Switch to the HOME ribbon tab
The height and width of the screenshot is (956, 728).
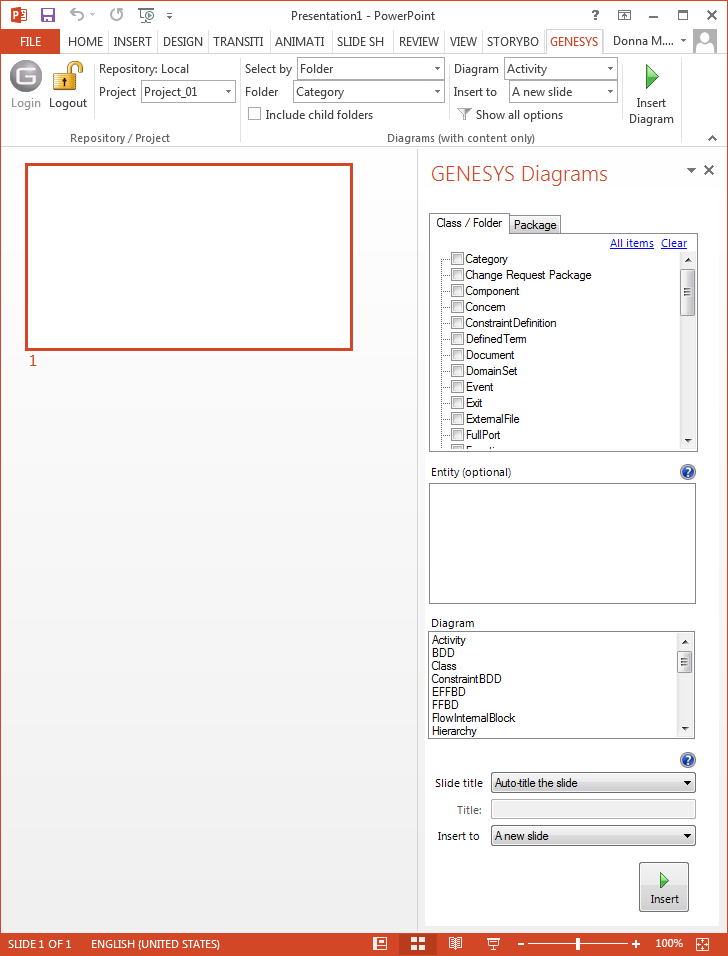(x=85, y=41)
